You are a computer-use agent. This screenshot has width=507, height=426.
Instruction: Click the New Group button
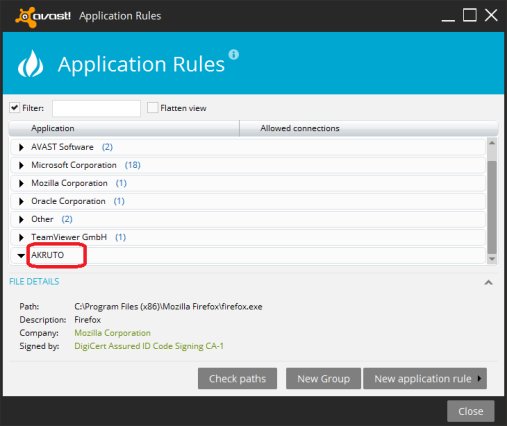click(323, 378)
